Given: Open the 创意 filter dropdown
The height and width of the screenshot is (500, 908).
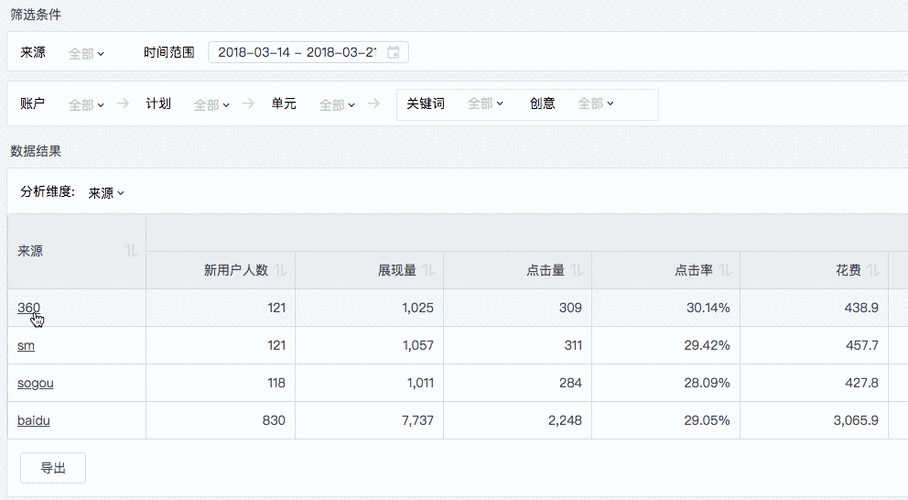Looking at the screenshot, I should click(x=596, y=103).
